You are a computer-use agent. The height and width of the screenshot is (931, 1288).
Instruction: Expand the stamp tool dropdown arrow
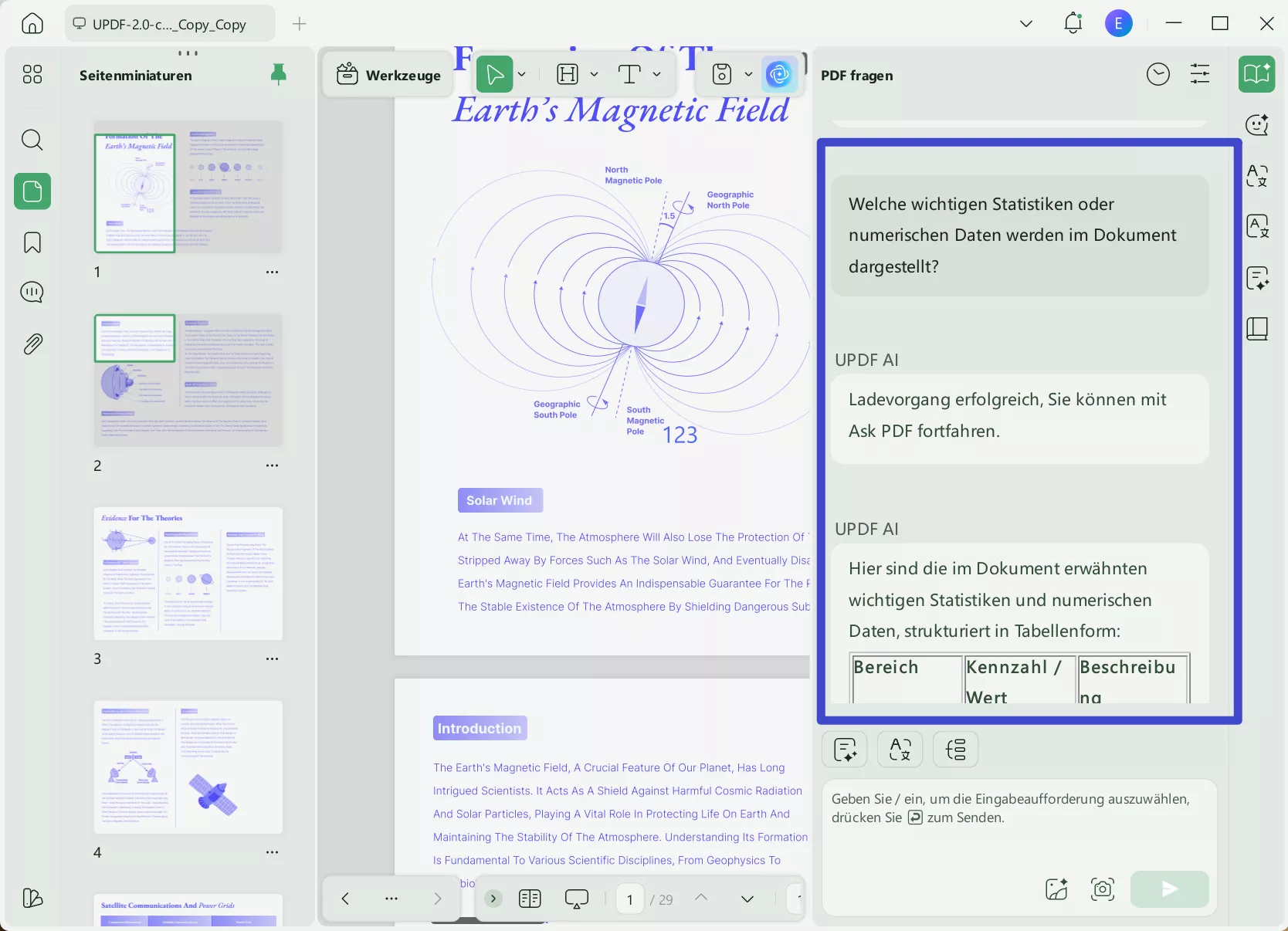[x=748, y=75]
